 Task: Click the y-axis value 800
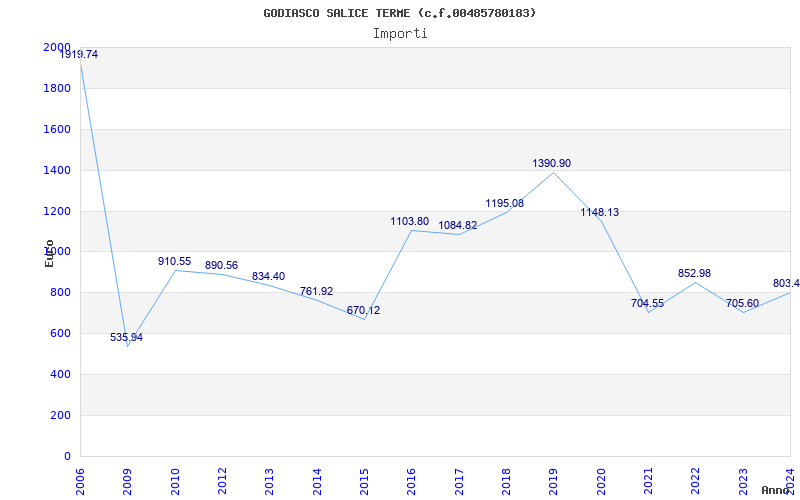[61, 292]
